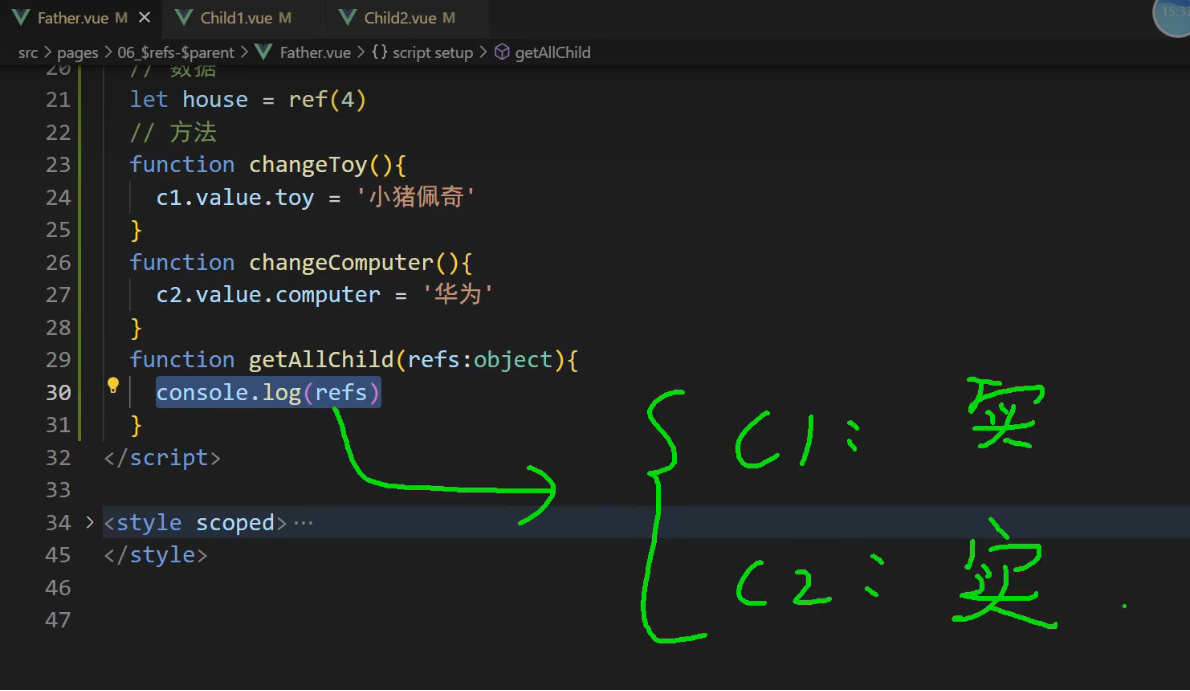1190x691 pixels.
Task: Click the Vue icon on Child1.vue tab
Action: click(184, 17)
